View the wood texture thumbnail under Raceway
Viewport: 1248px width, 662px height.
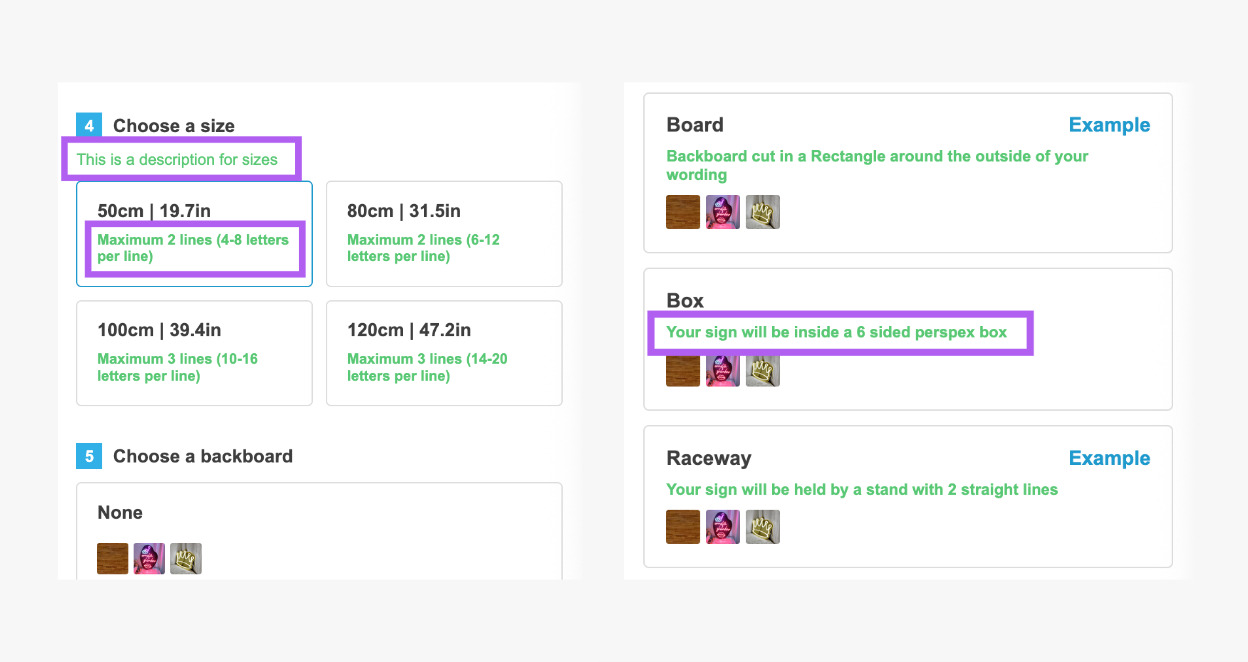(x=683, y=527)
